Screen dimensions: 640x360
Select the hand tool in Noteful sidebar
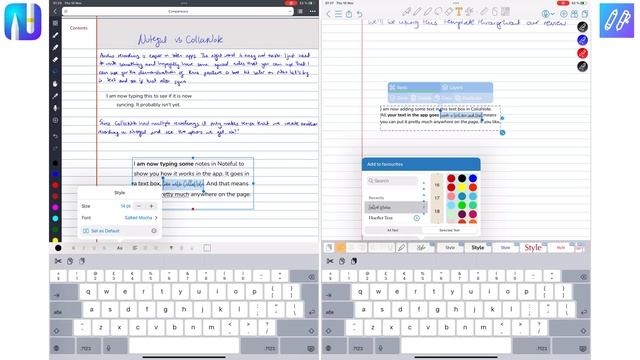(x=55, y=84)
